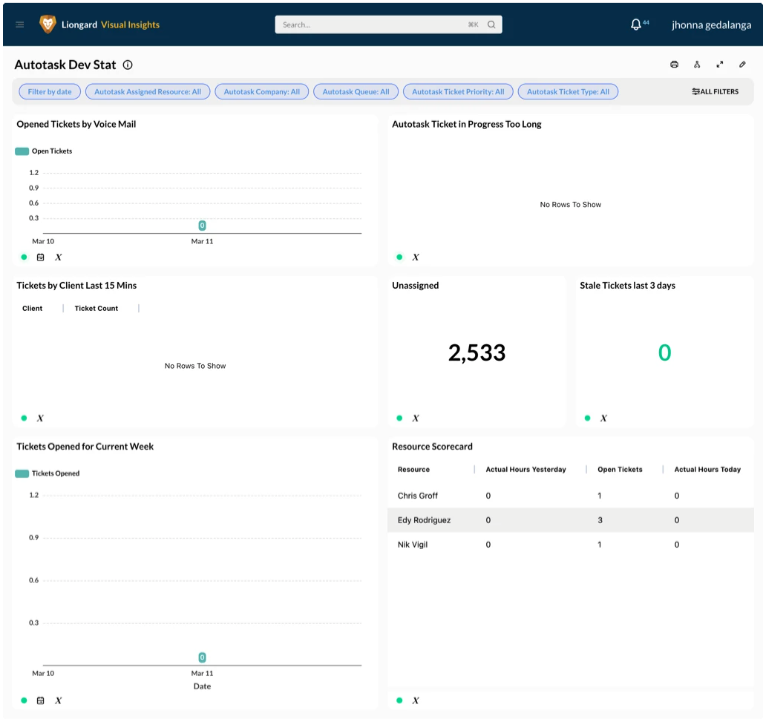Click info icon beside Autotask Dev Stat

127,65
